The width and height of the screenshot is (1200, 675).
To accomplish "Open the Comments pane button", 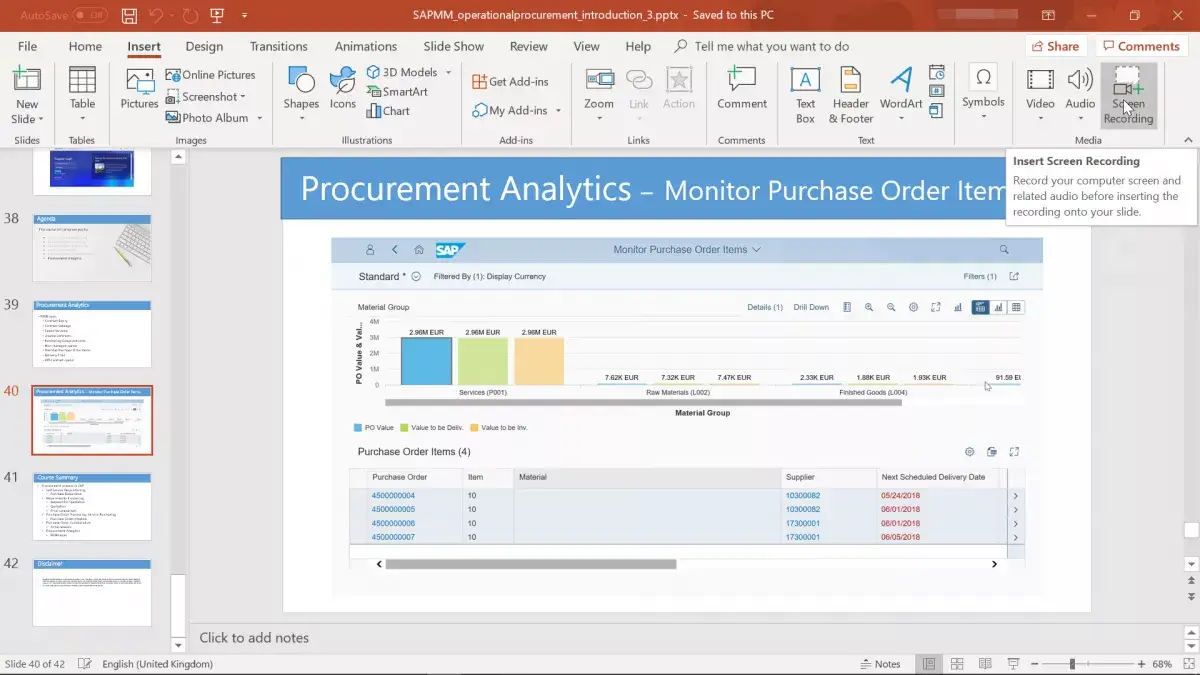I will point(1140,46).
